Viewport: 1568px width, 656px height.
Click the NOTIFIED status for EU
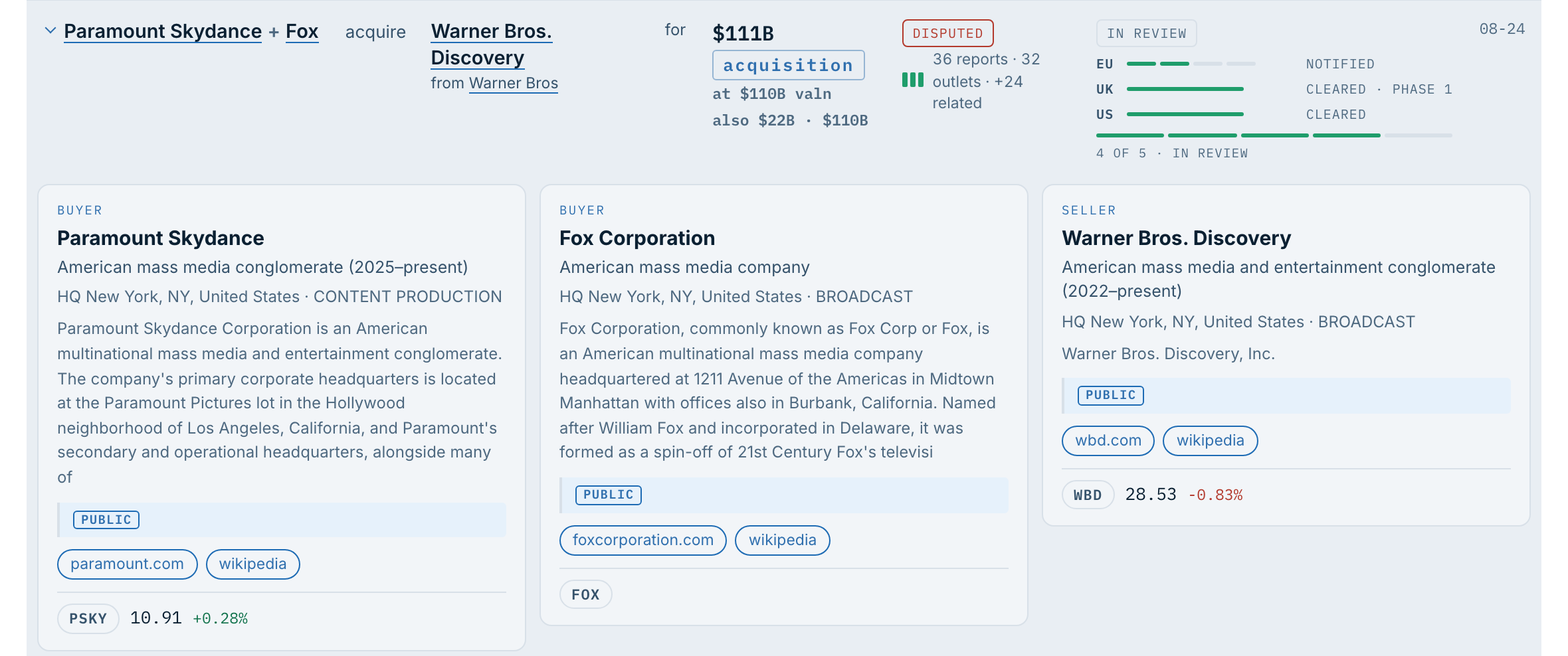[1340, 64]
